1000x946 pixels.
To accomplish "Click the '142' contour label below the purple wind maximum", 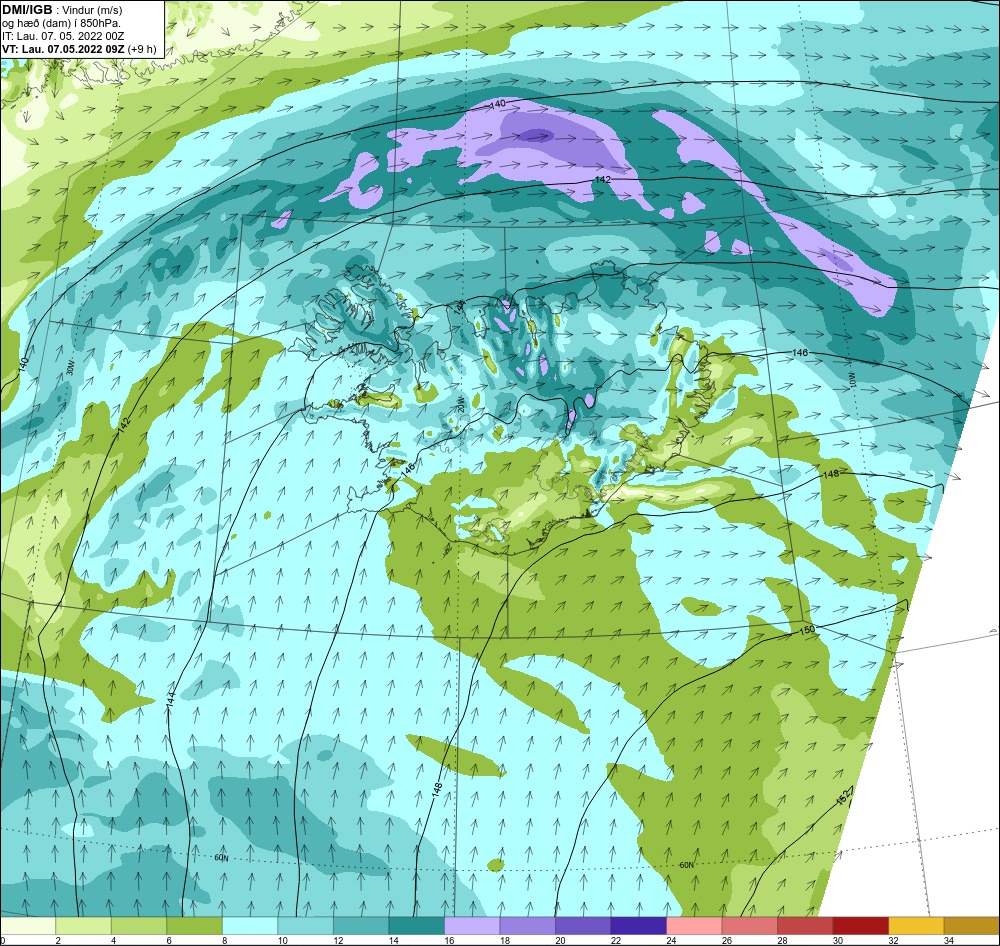I will point(602,179).
